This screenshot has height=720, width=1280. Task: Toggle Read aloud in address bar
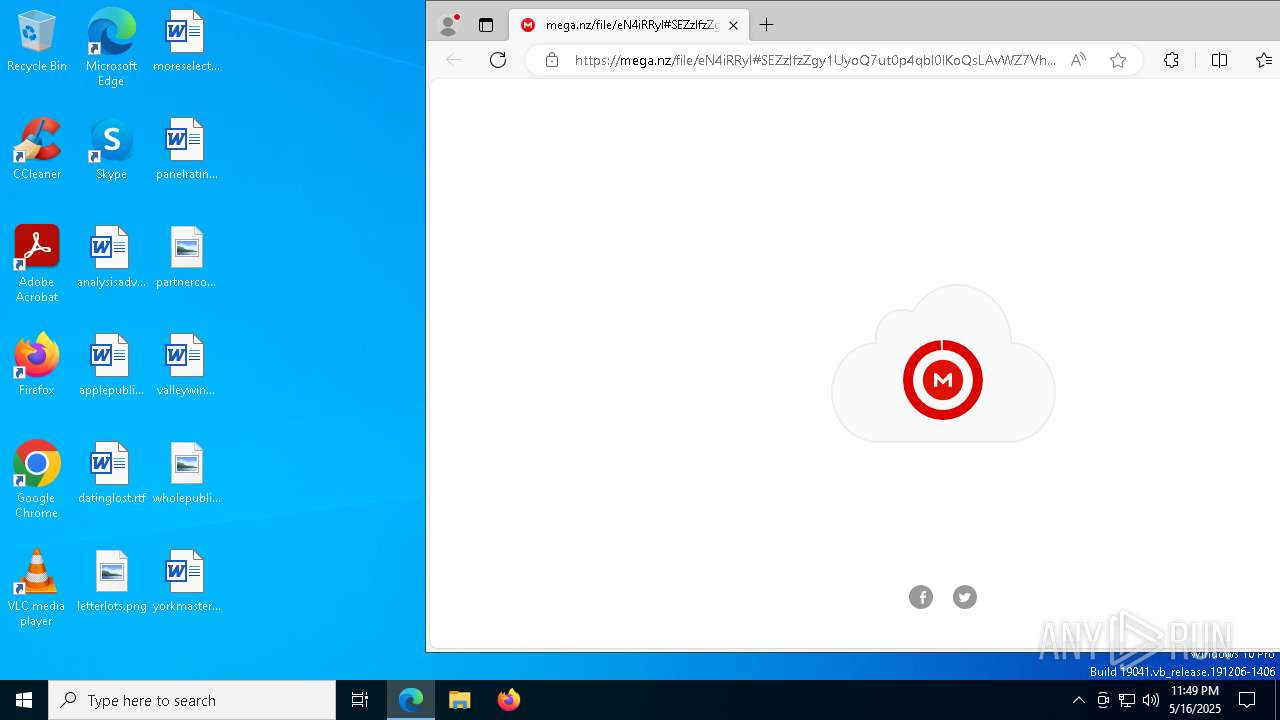pos(1078,60)
